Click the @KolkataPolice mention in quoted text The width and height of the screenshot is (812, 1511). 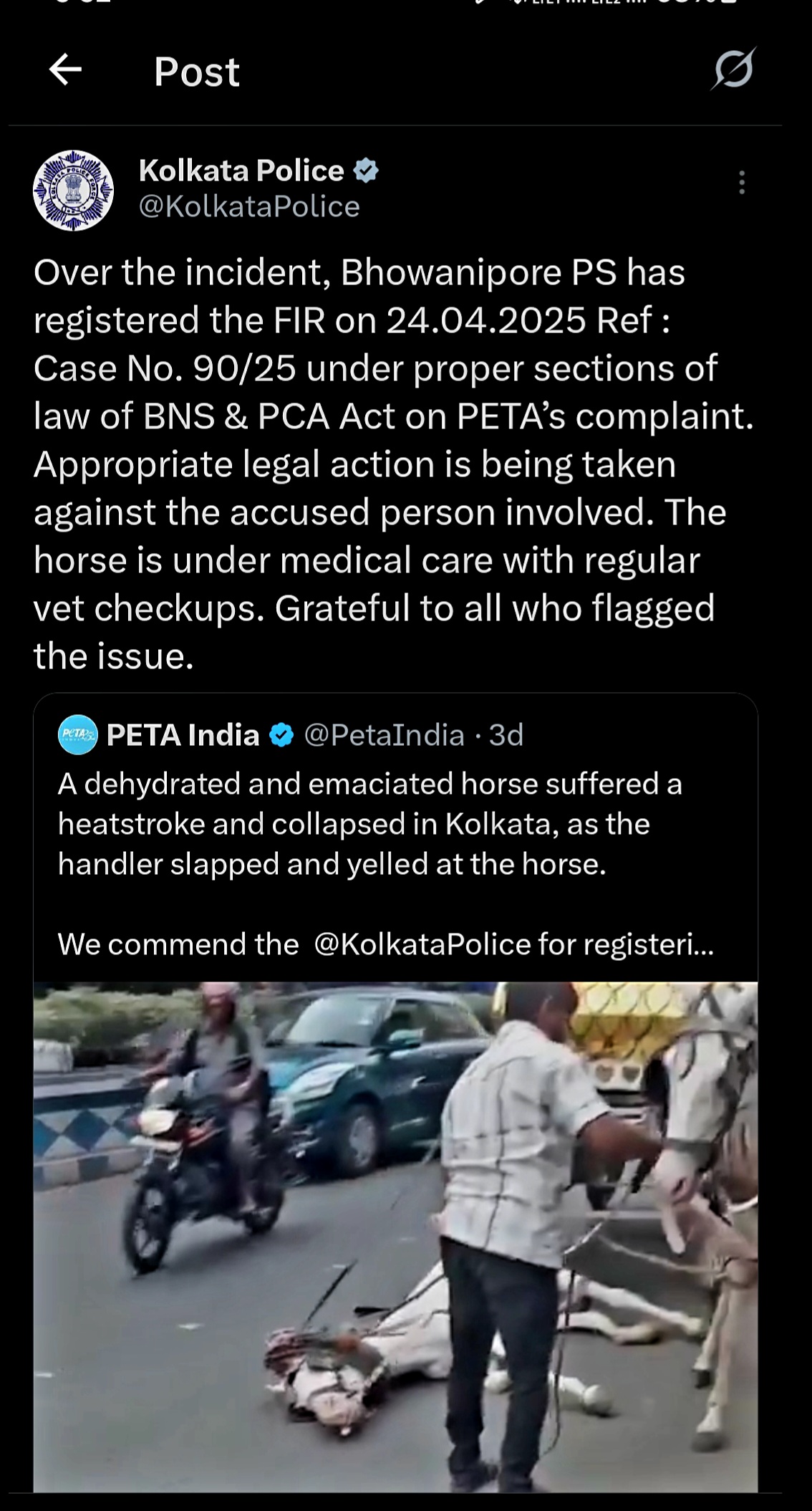pos(415,944)
